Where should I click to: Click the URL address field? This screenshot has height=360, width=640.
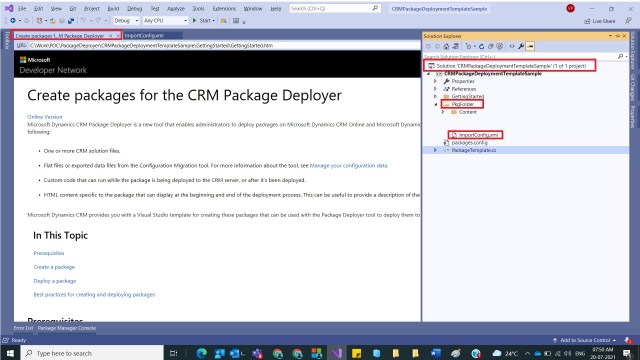[224, 45]
